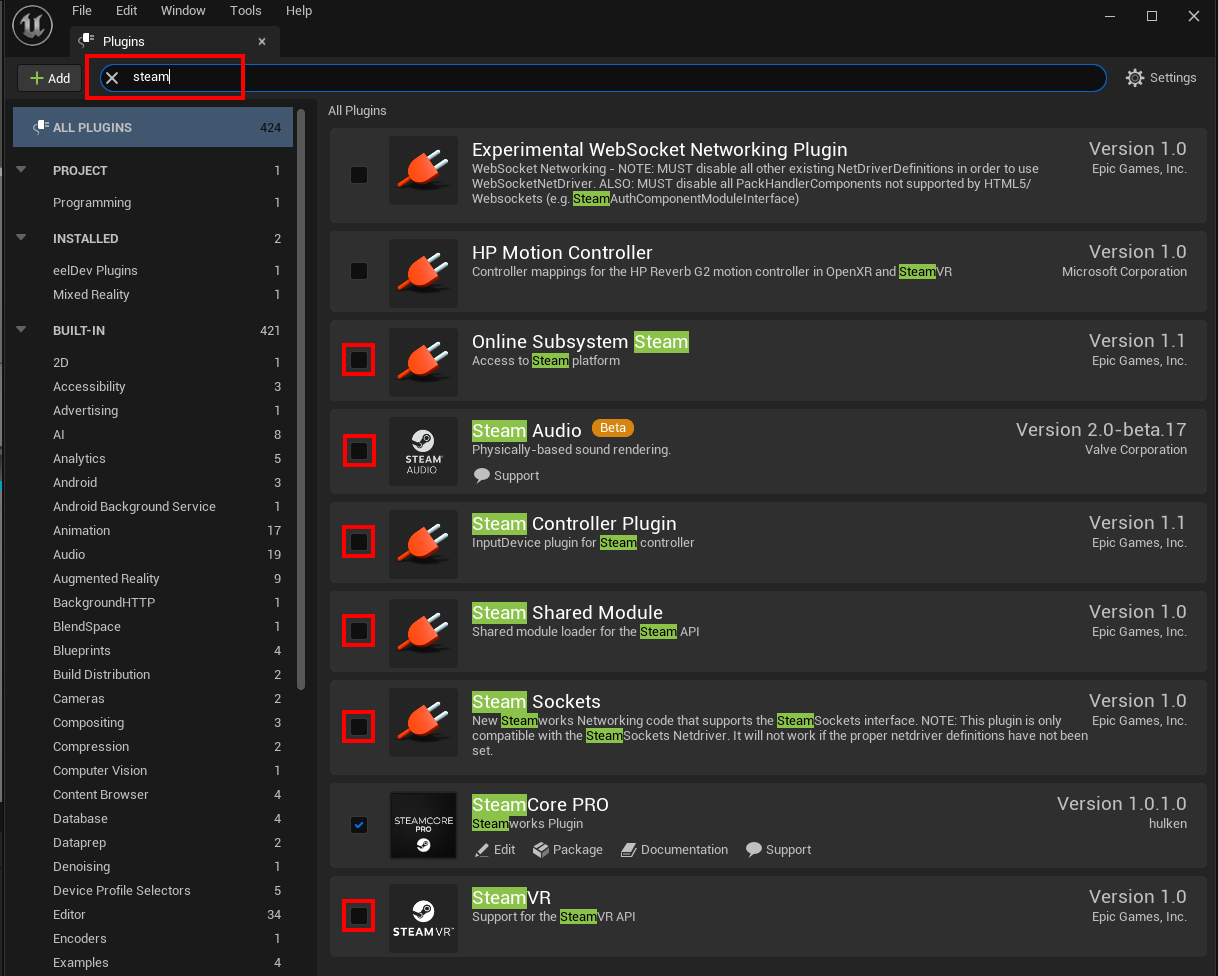
Task: Click the Package icon for SteamCore PRO
Action: click(x=541, y=849)
